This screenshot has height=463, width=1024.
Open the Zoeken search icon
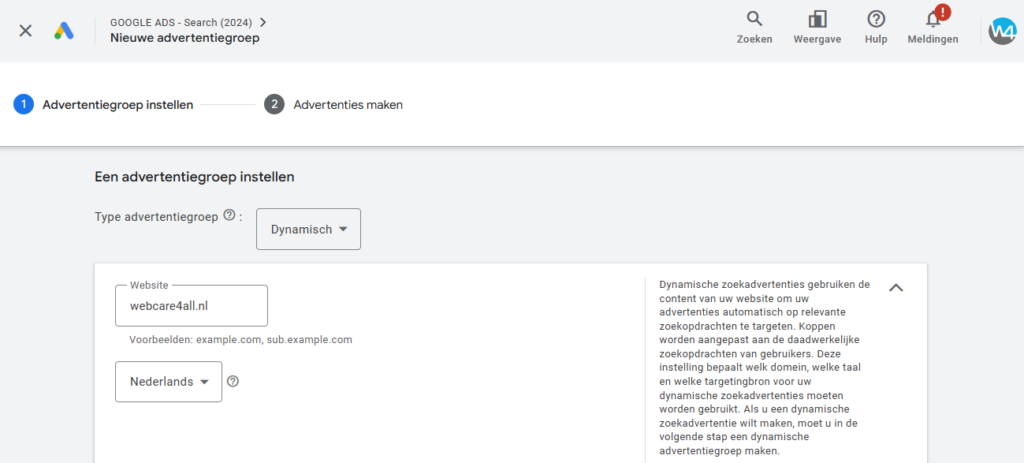(x=754, y=19)
